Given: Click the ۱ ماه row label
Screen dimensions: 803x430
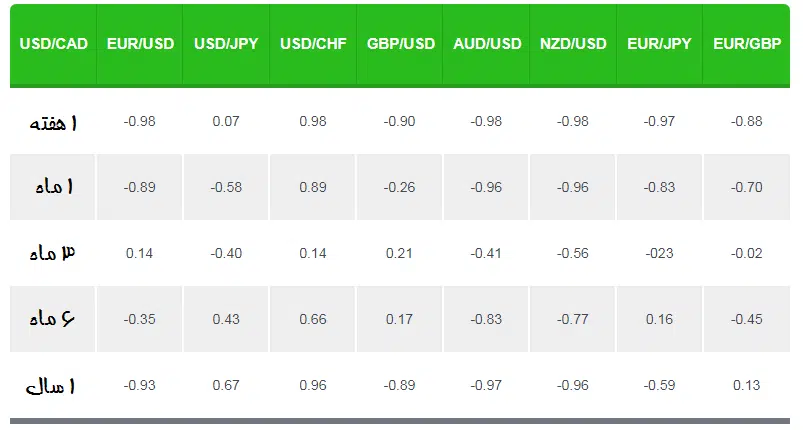Looking at the screenshot, I should (x=54, y=187).
